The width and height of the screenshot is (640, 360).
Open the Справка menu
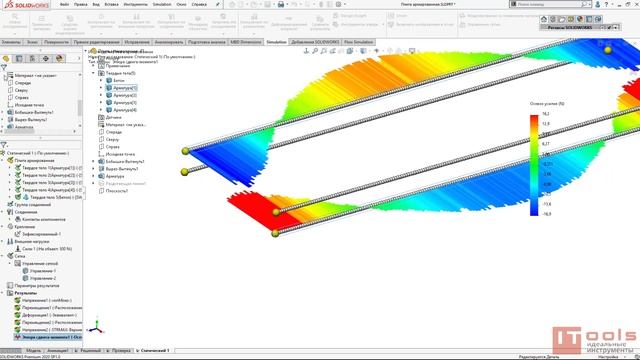199,4
